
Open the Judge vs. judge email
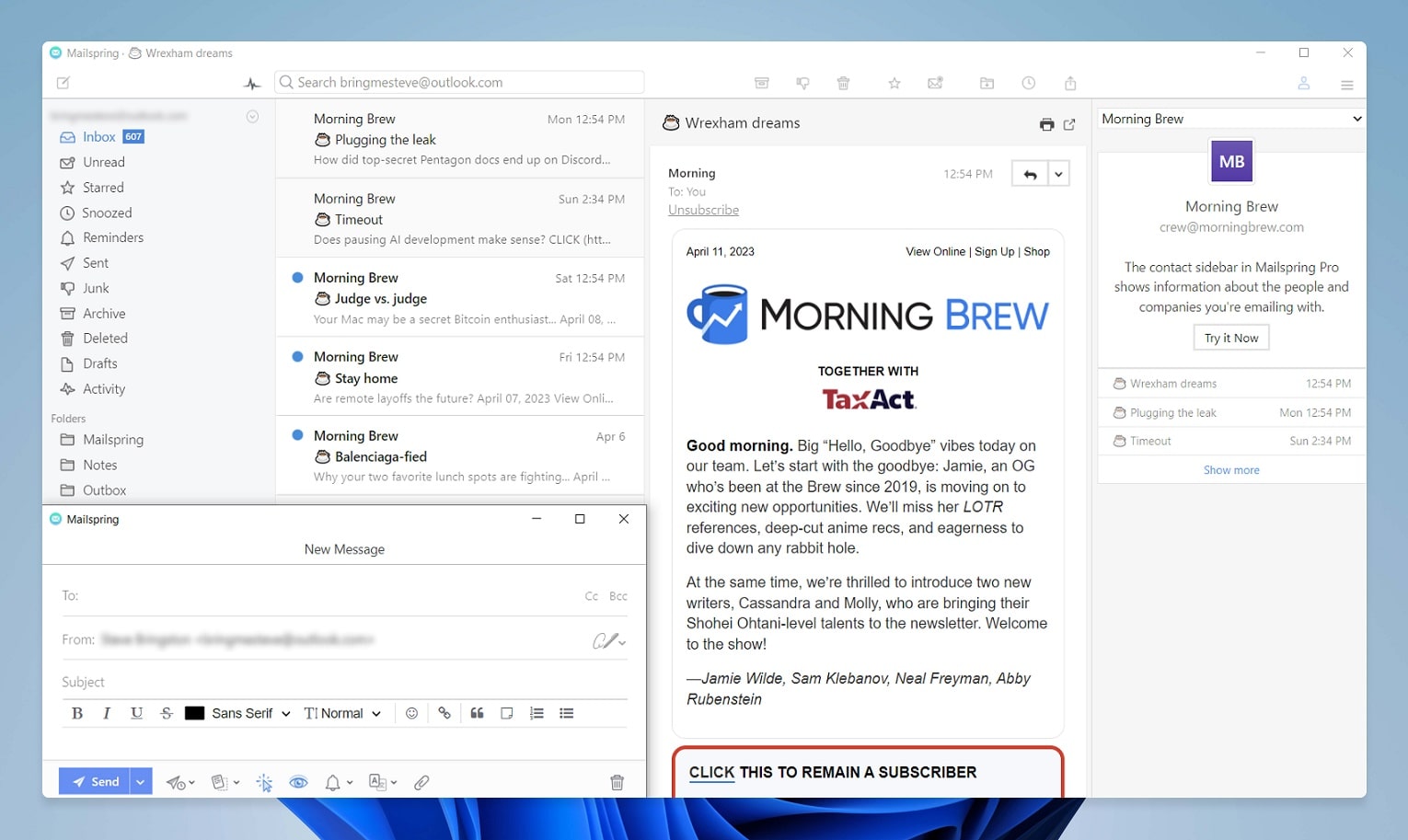[x=460, y=297]
